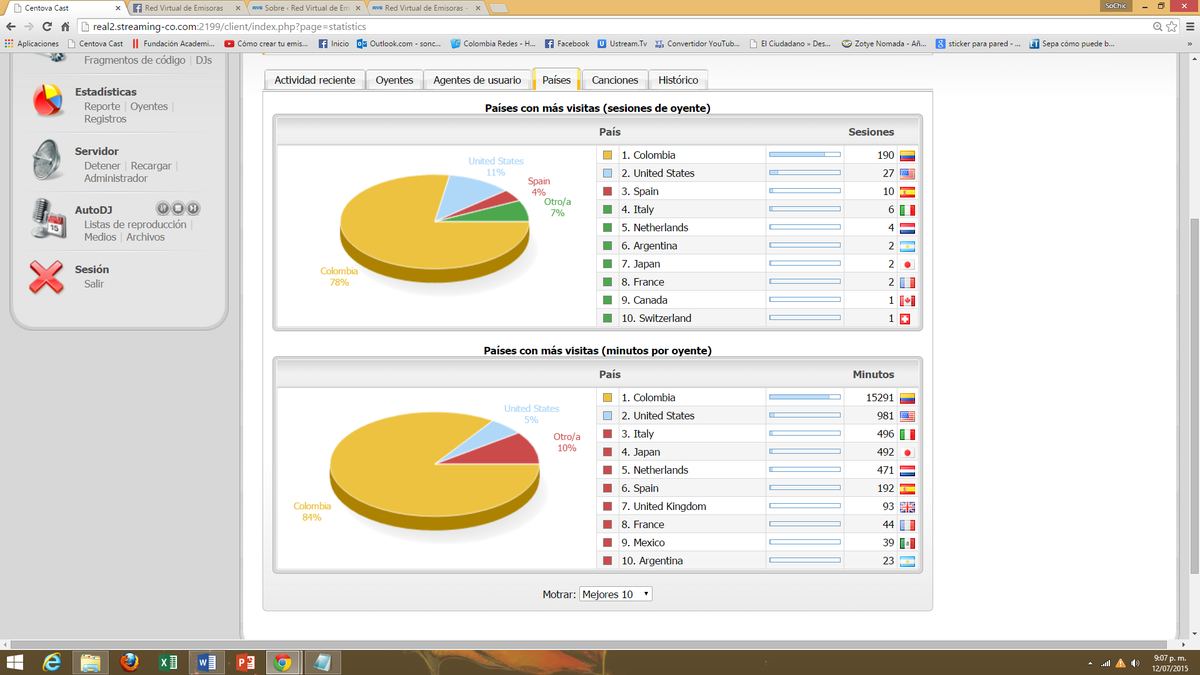Open the Chrome menu hamburger icon
The height and width of the screenshot is (675, 1200).
click(x=1189, y=27)
